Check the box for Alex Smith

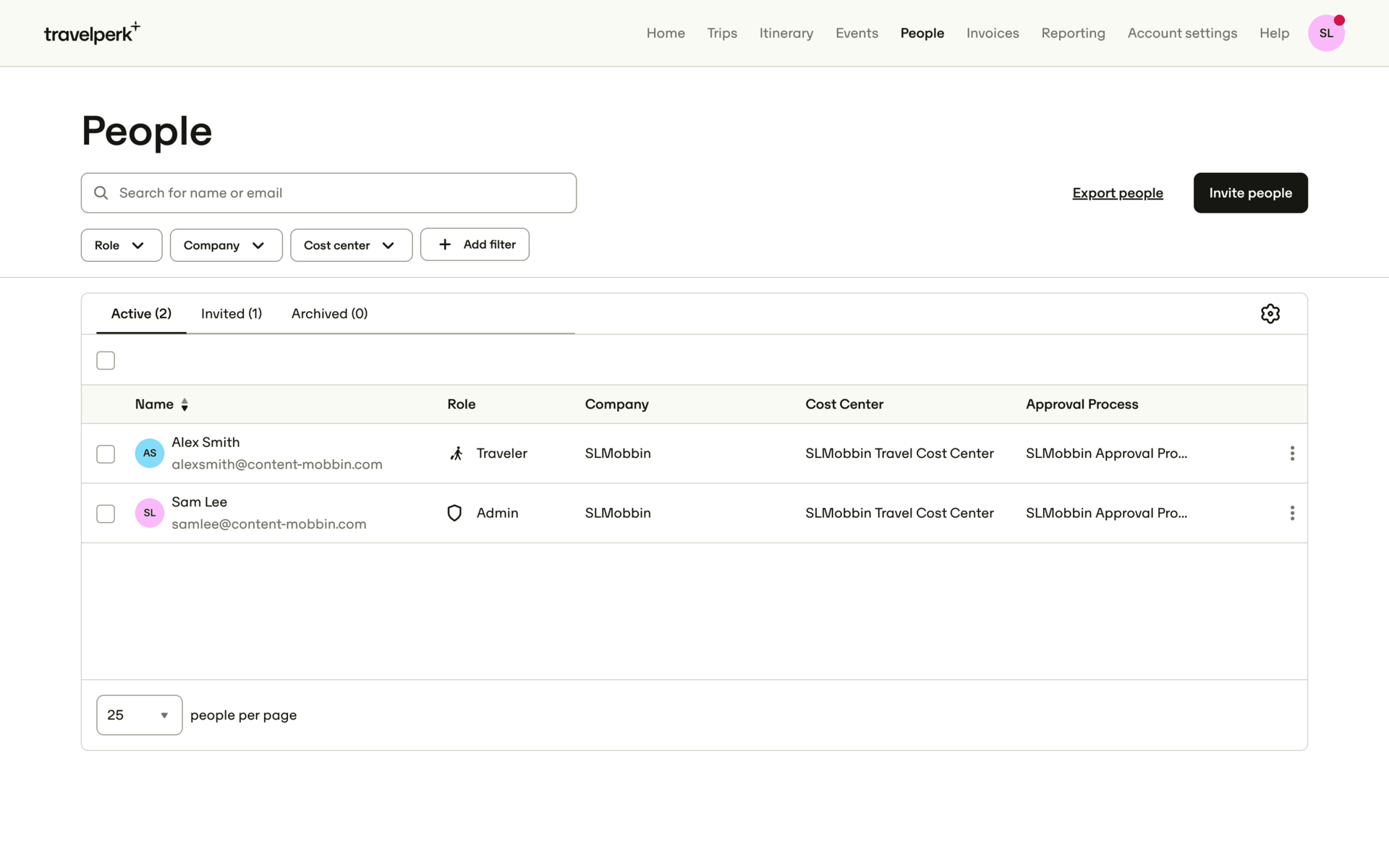click(106, 454)
